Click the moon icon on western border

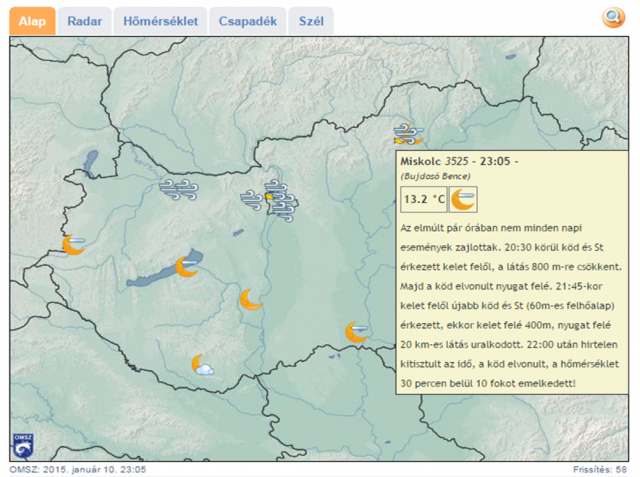pyautogui.click(x=74, y=244)
